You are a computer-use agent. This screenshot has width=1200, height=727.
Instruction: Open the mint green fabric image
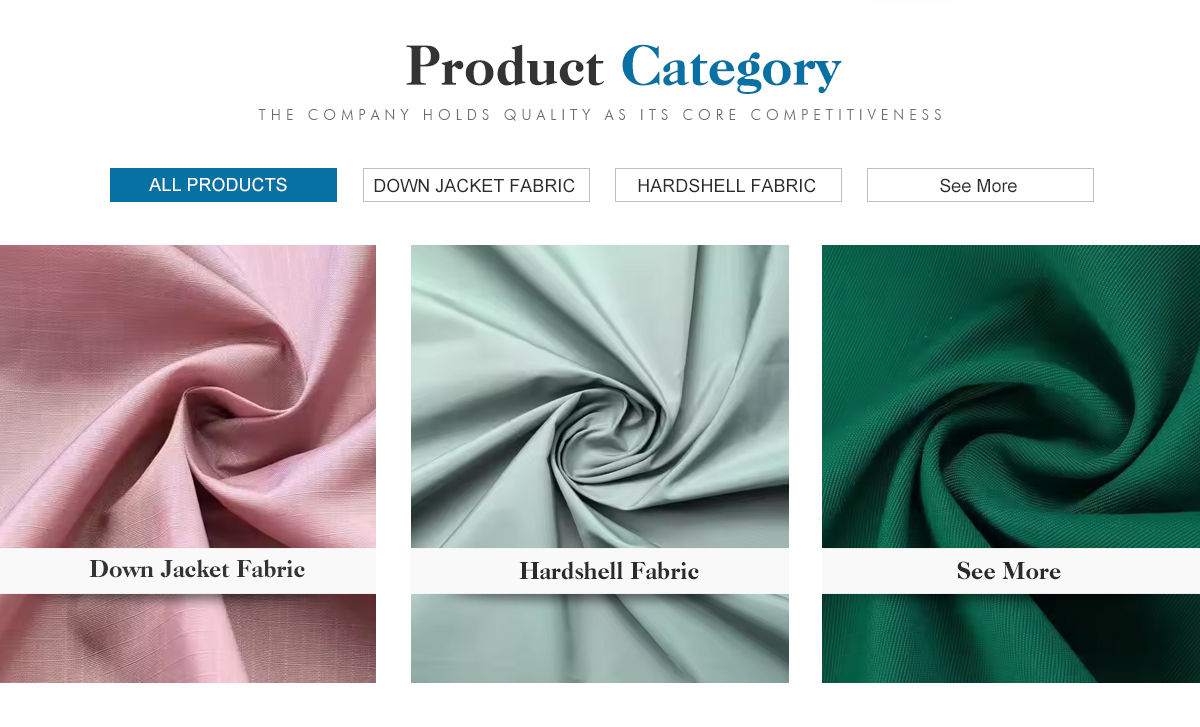(x=600, y=396)
